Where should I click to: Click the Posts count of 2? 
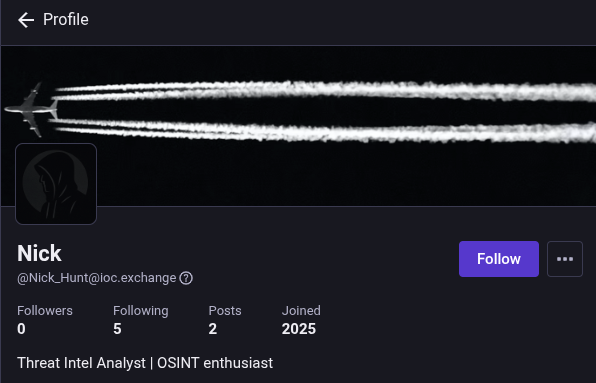pyautogui.click(x=213, y=329)
